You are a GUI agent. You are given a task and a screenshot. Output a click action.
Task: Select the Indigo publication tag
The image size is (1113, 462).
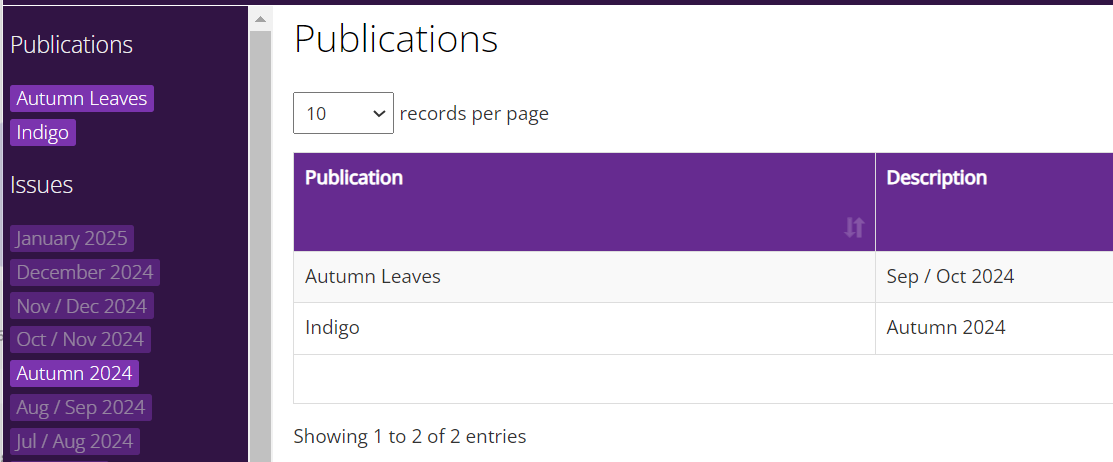tap(43, 133)
